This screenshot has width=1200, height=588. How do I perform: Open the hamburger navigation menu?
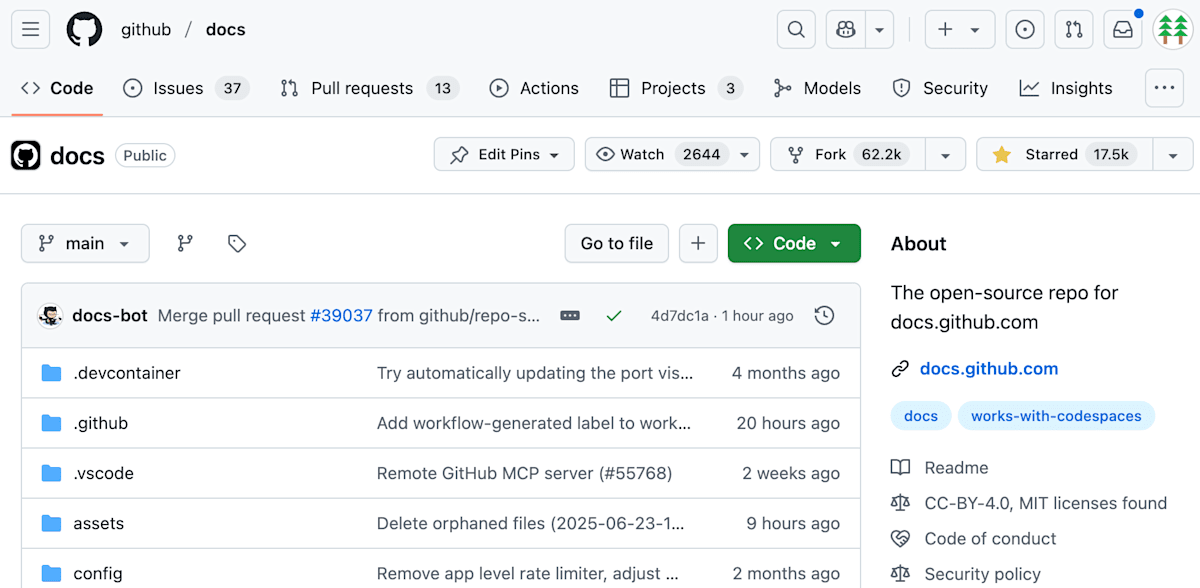(30, 30)
